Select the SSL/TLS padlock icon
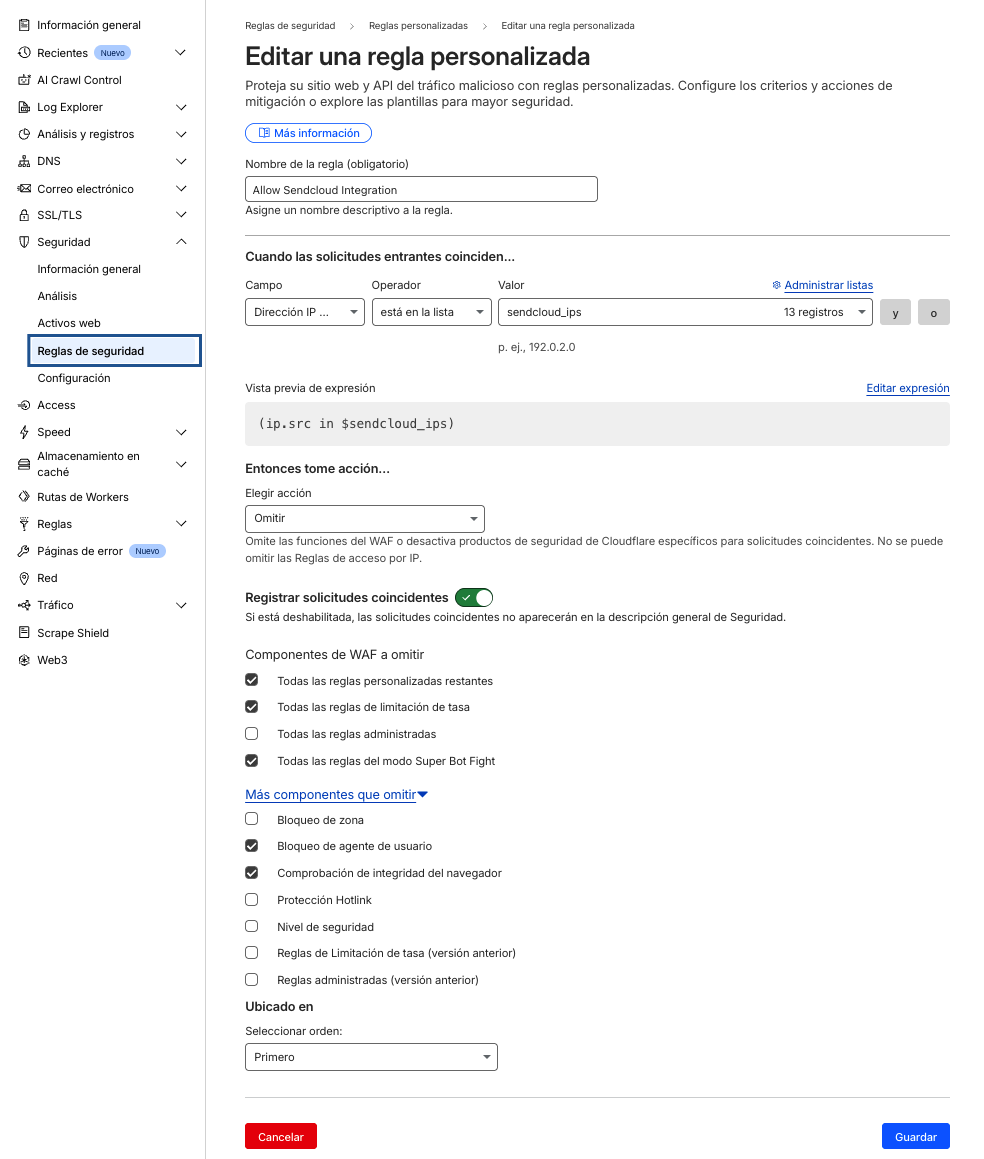 22,214
